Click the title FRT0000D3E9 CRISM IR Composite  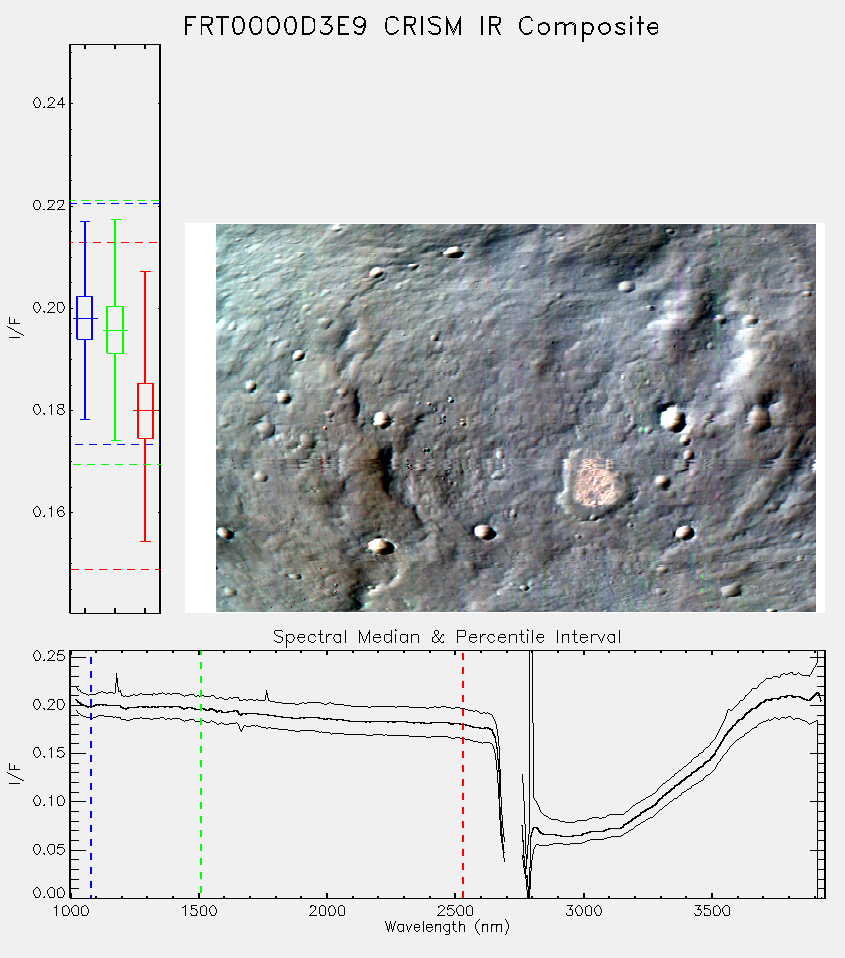(x=422, y=27)
